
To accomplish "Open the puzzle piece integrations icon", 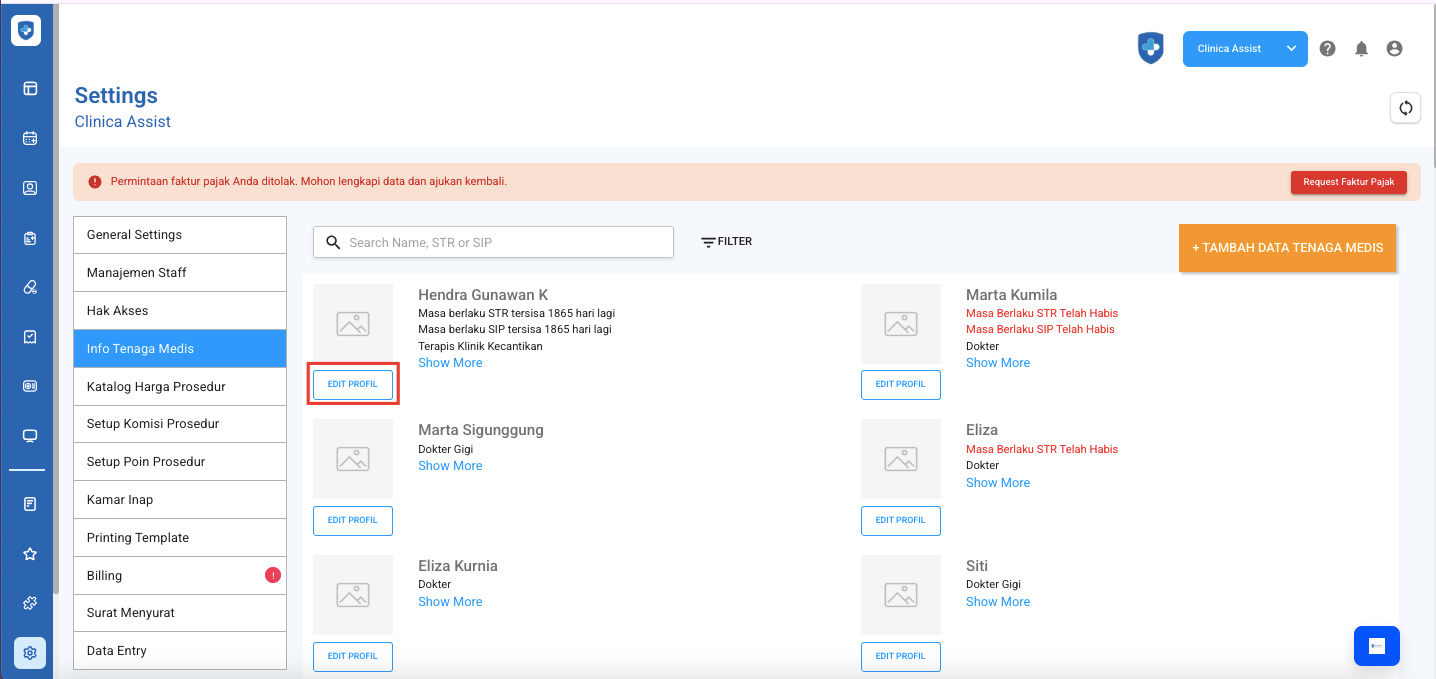I will (30, 603).
